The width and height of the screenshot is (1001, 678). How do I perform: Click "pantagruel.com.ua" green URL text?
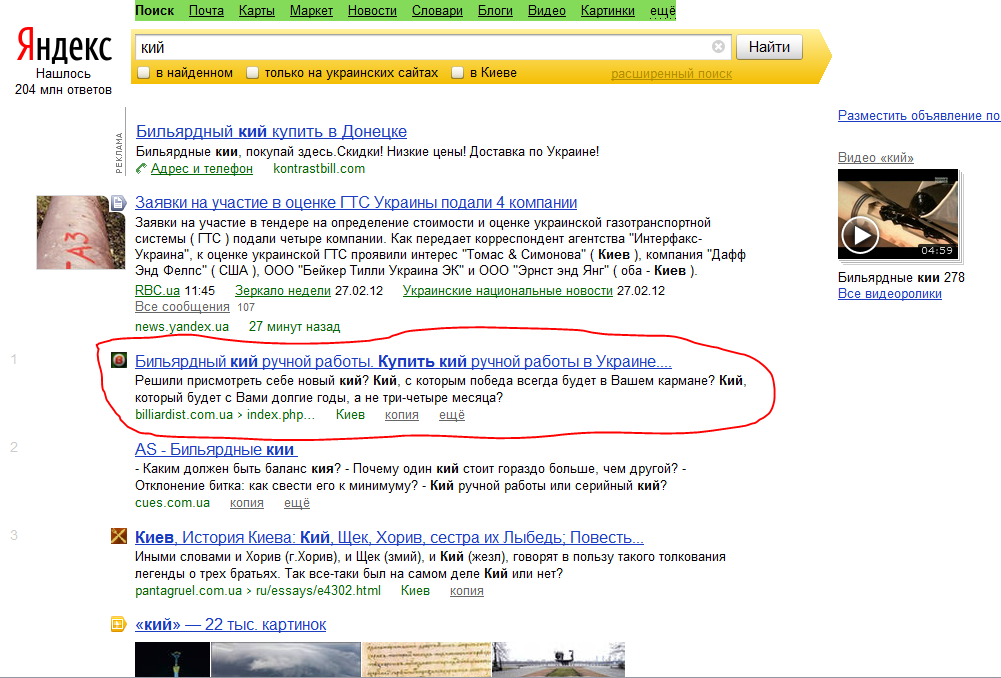(188, 591)
